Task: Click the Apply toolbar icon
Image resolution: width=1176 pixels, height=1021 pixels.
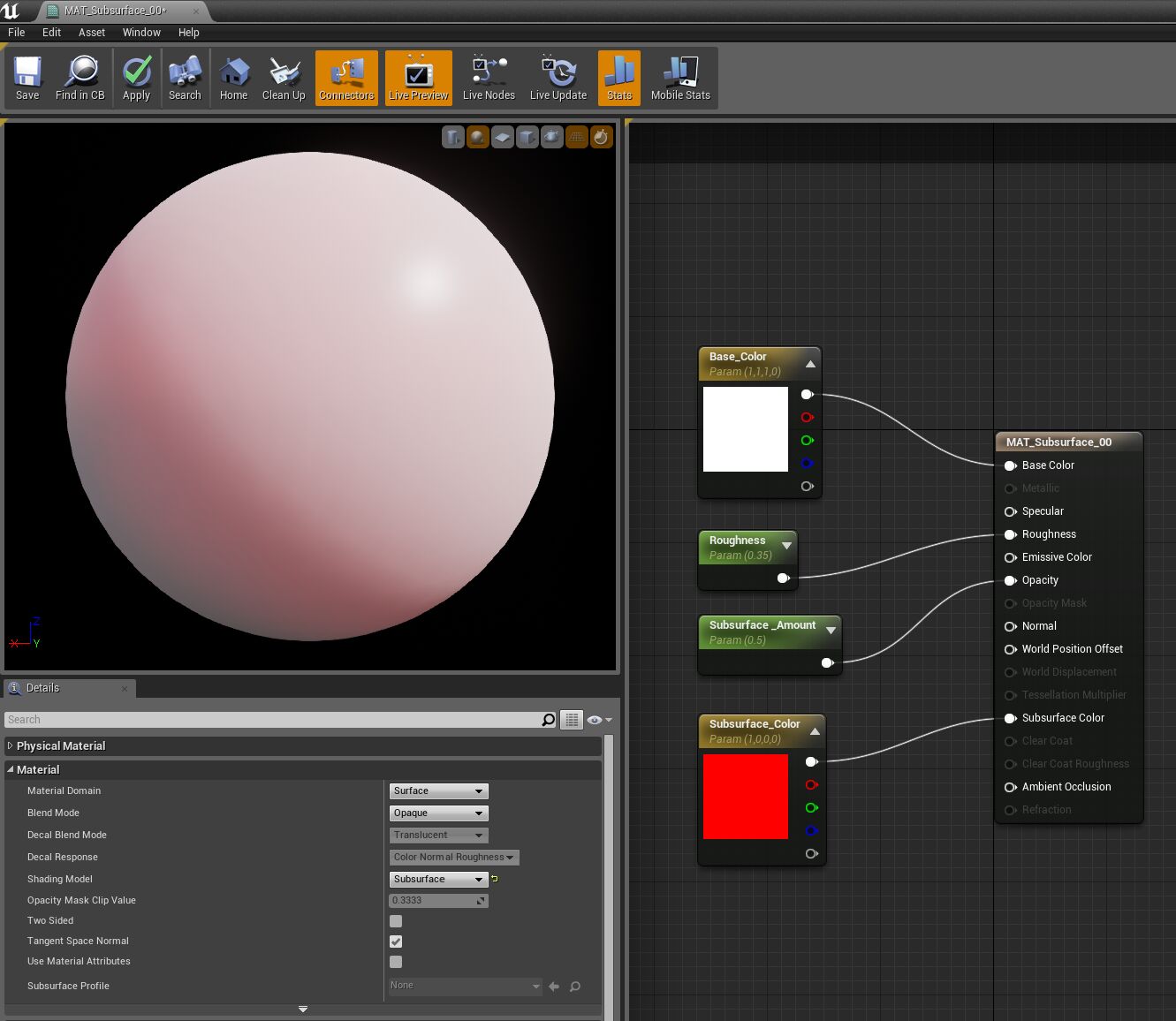Action: (136, 79)
